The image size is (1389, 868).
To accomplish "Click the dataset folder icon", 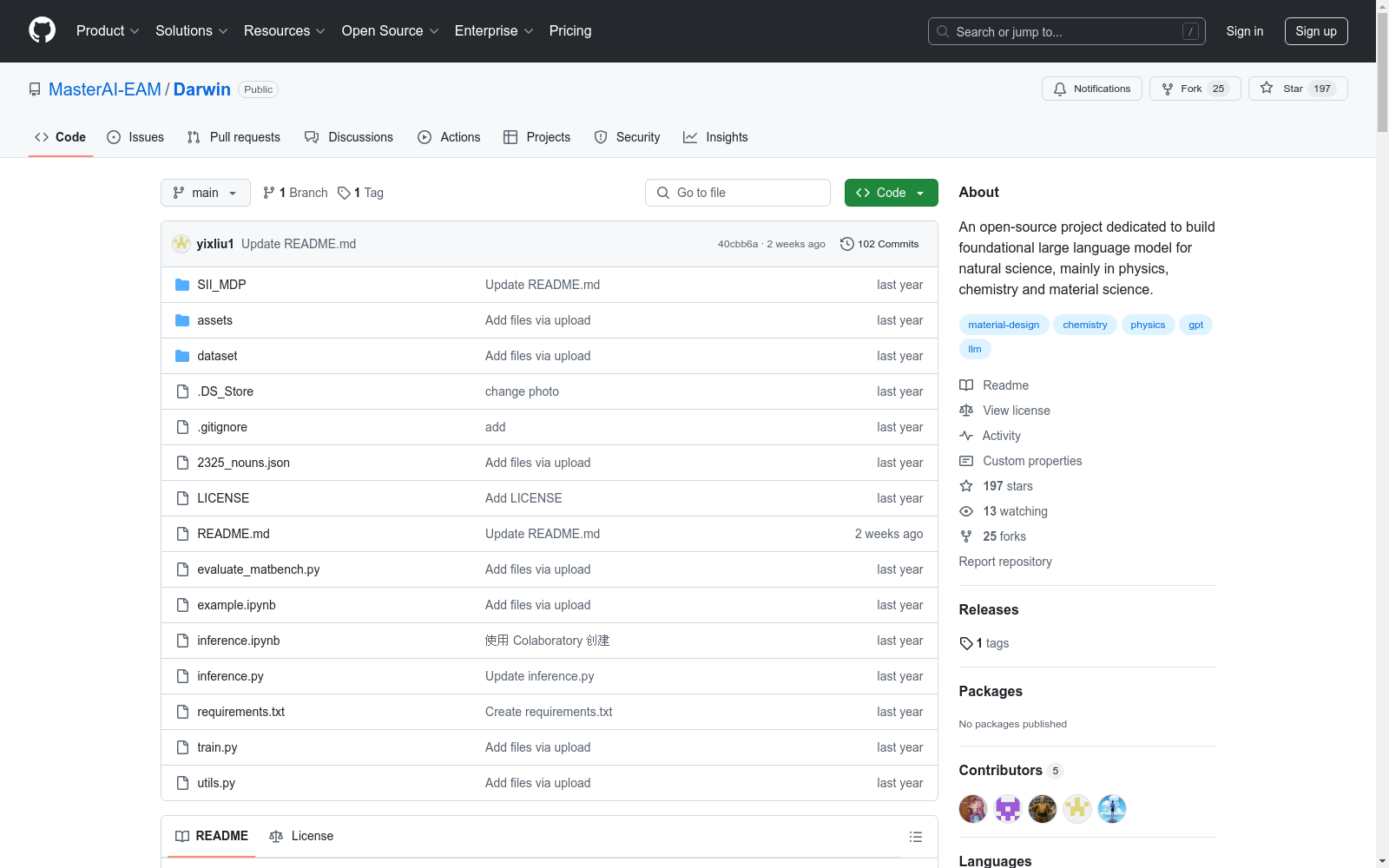I will 182,356.
